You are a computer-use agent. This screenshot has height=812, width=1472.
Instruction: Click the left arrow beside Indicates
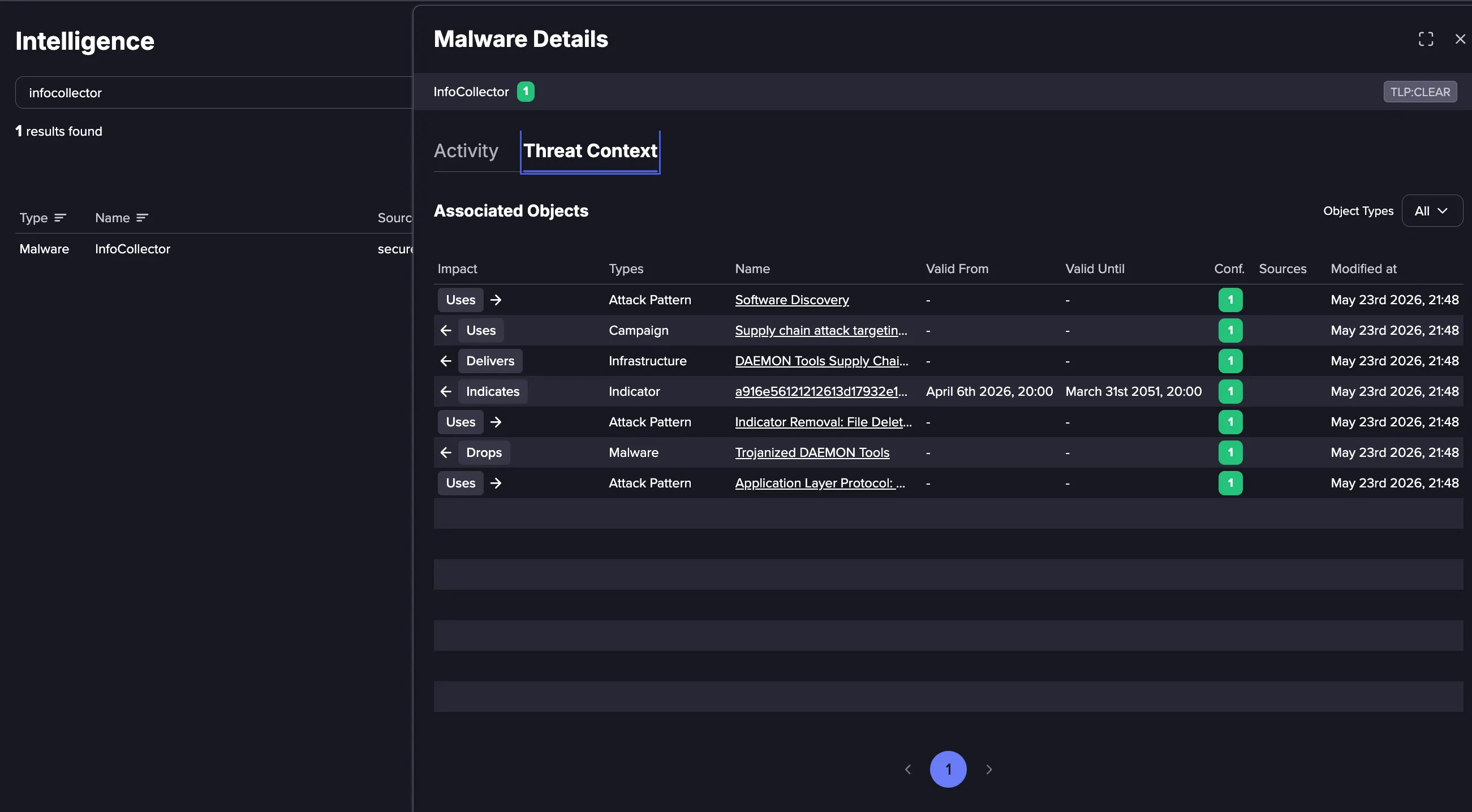446,391
